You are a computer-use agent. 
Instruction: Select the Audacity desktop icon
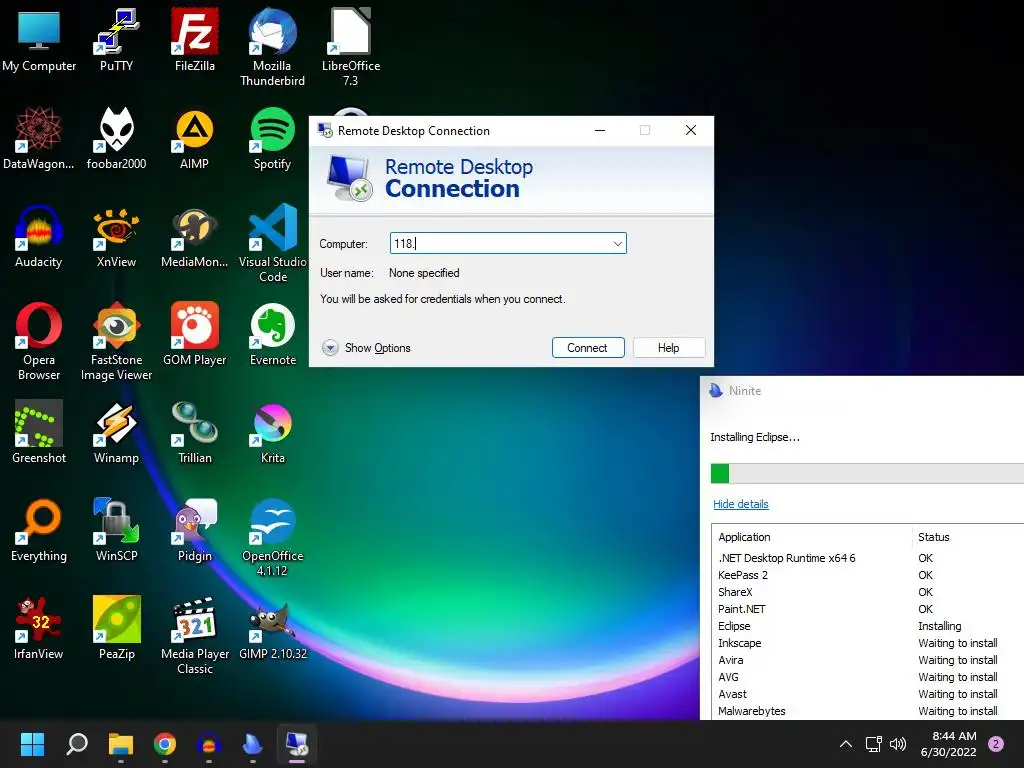pyautogui.click(x=39, y=236)
